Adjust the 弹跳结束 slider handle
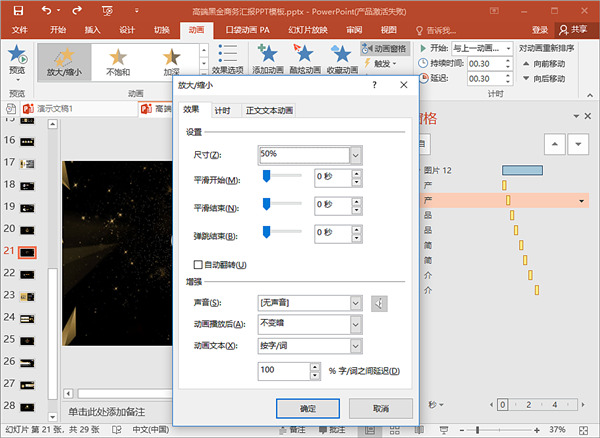Screen dimensions: 600x438 [266, 232]
